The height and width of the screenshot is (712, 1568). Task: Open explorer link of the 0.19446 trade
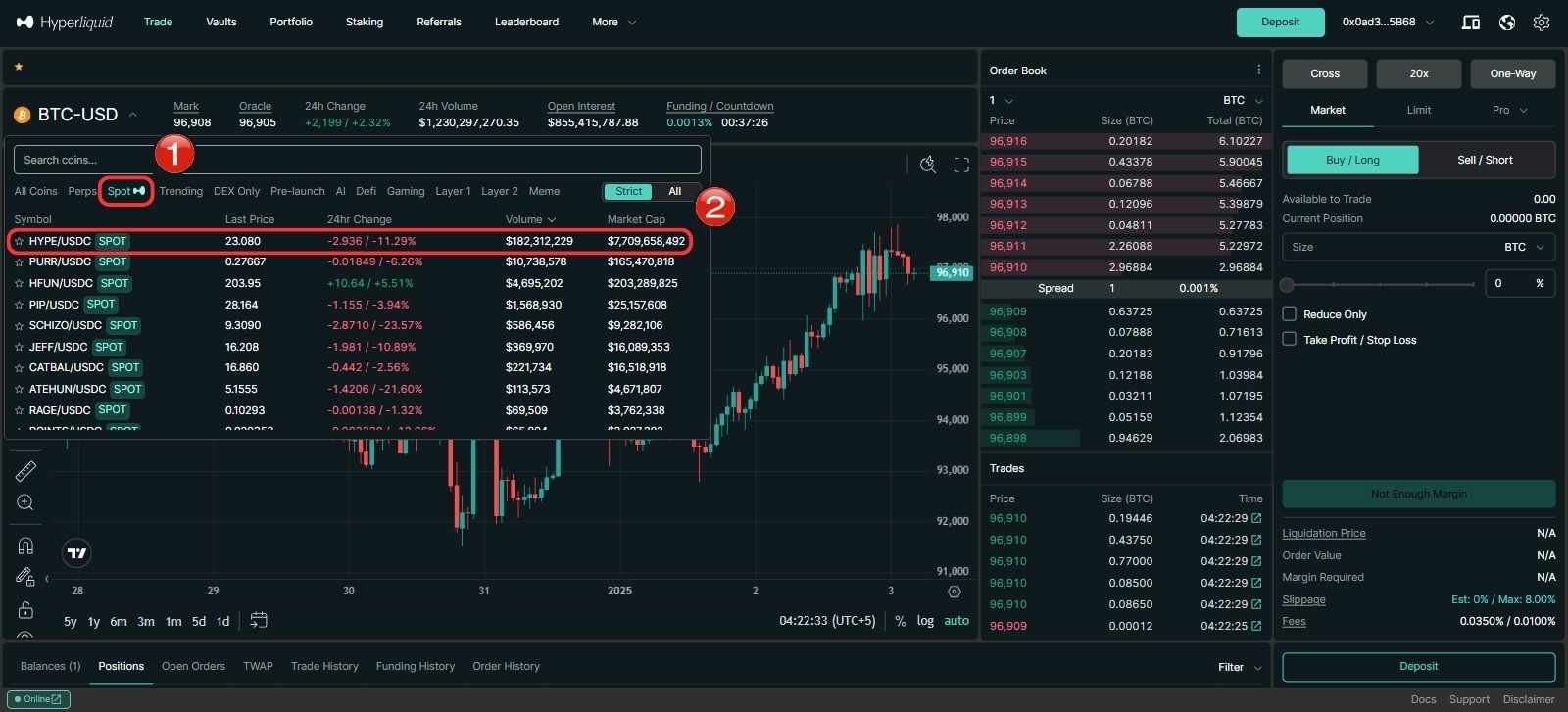coord(1256,518)
